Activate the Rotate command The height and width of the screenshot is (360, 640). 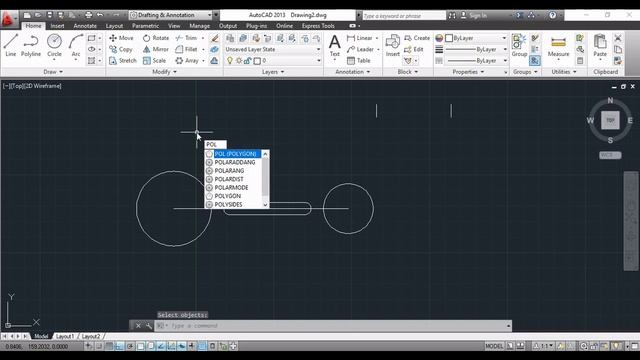pyautogui.click(x=156, y=38)
